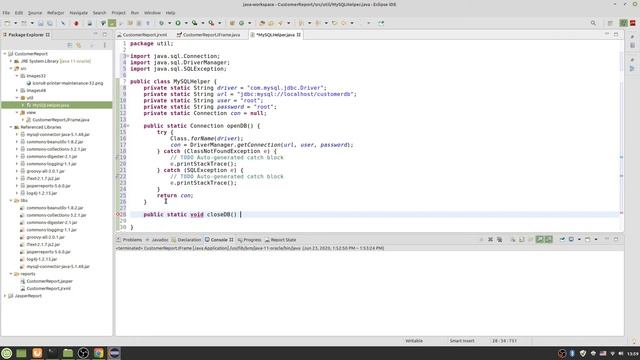The height and width of the screenshot is (360, 640).
Task: Click Clear Console icon
Action: 513,240
